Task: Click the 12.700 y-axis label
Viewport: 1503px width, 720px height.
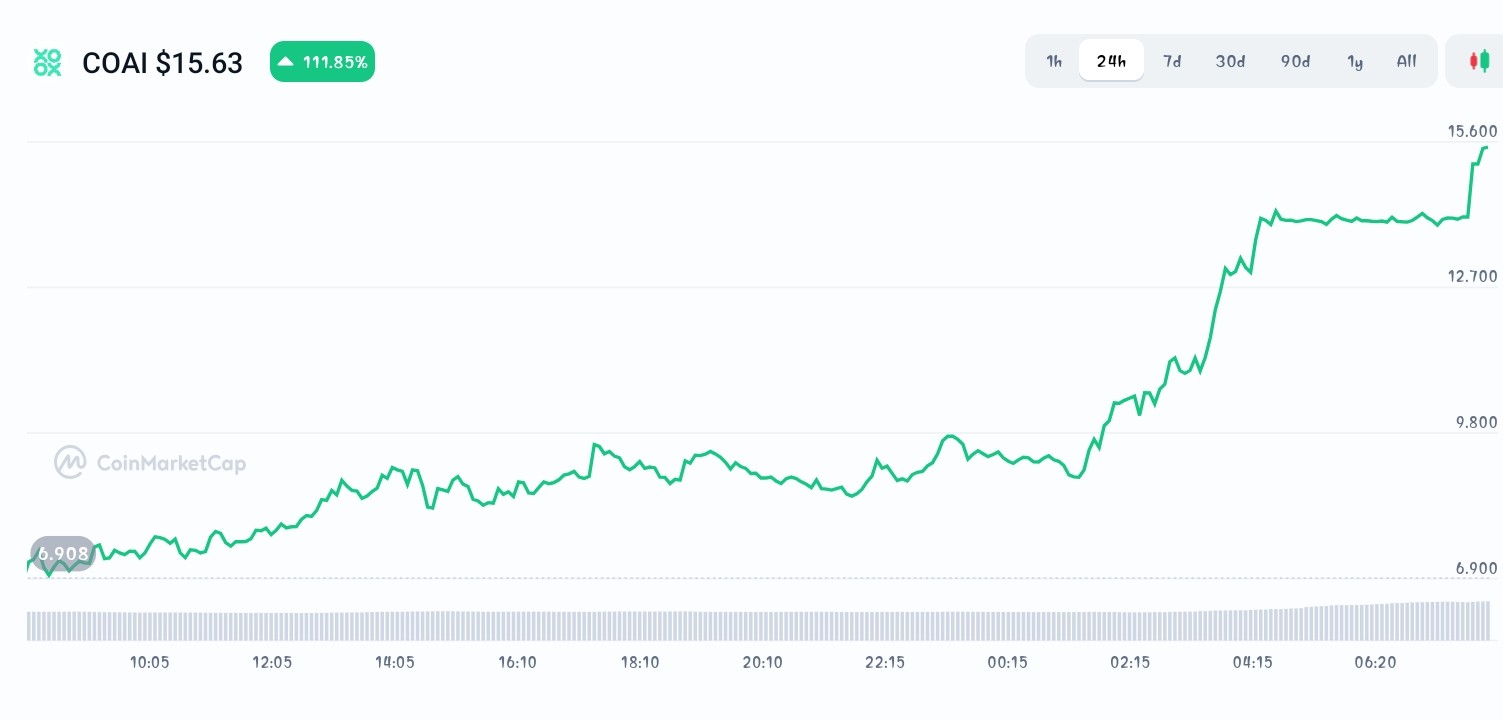Action: coord(1472,276)
